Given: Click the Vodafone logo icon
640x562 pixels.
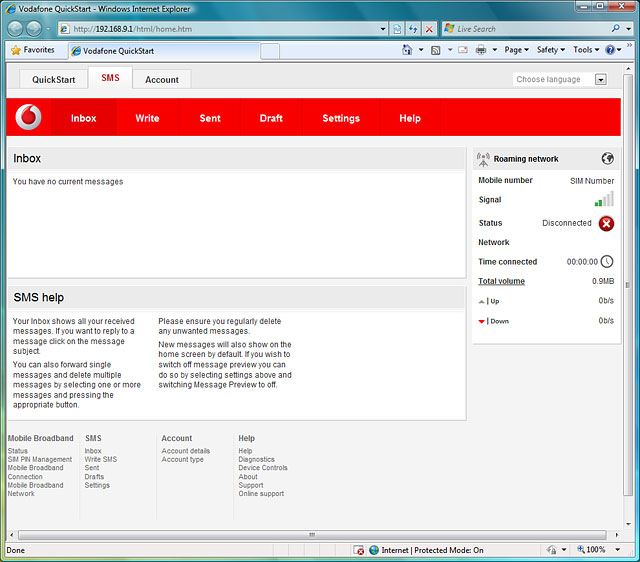Looking at the screenshot, I should [x=30, y=117].
